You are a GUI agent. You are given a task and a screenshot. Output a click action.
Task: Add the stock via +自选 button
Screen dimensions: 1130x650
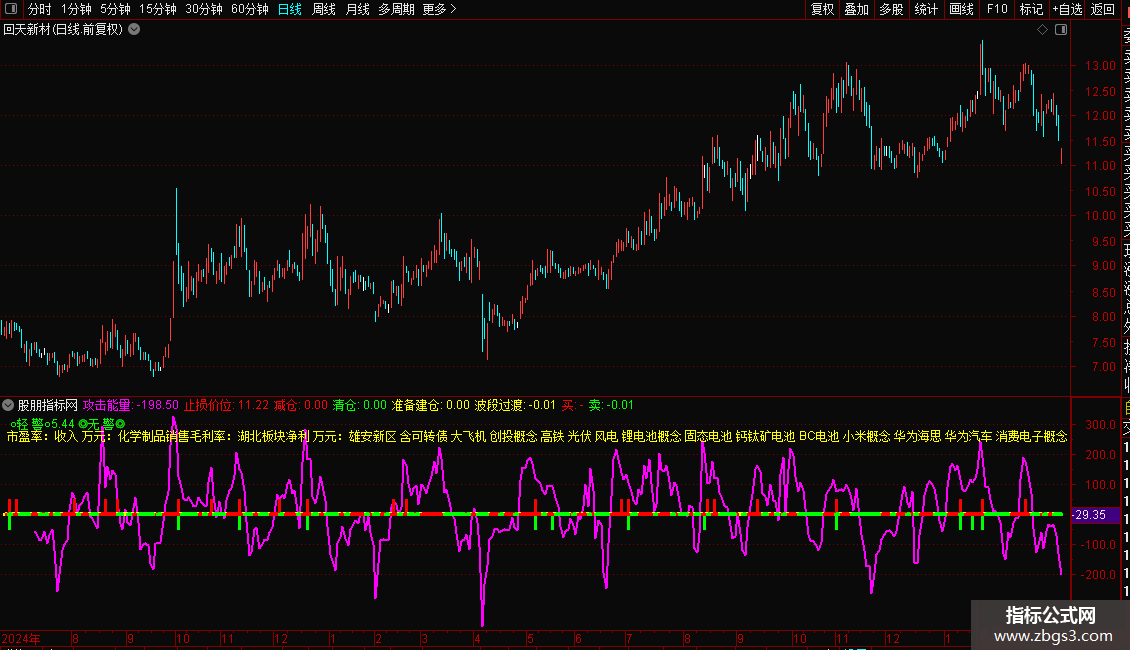click(x=1067, y=9)
